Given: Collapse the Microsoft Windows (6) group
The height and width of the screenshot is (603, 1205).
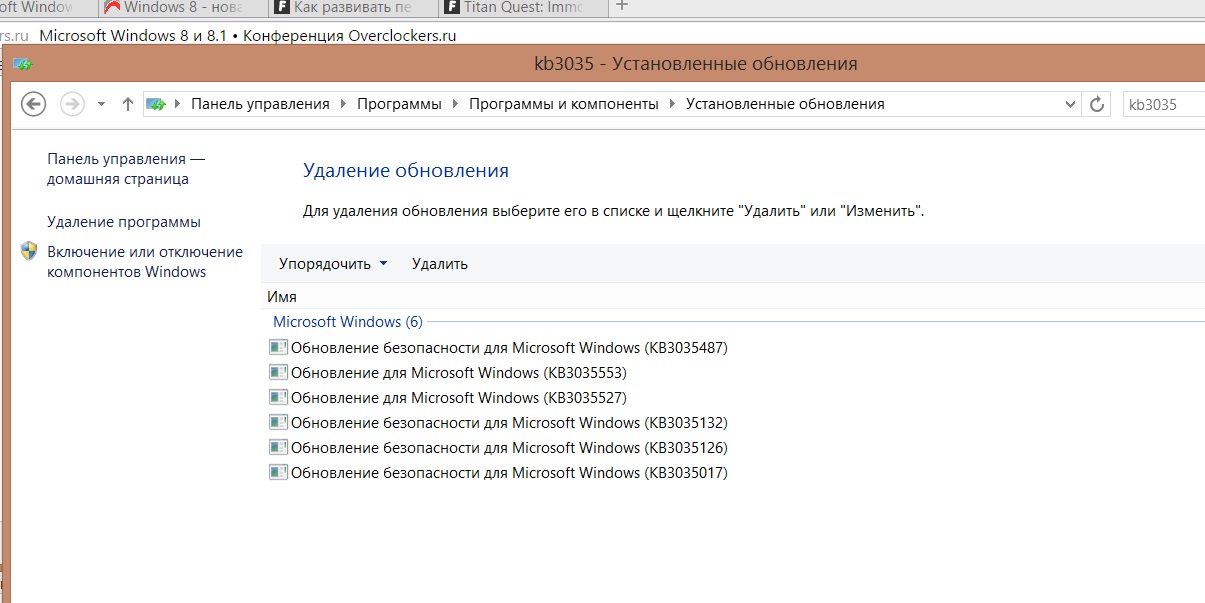Looking at the screenshot, I should pyautogui.click(x=348, y=322).
